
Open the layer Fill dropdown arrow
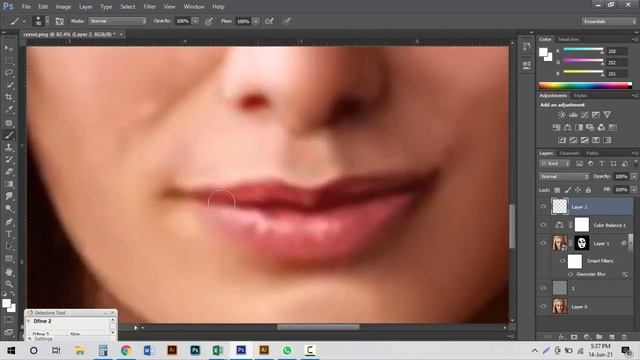634,190
